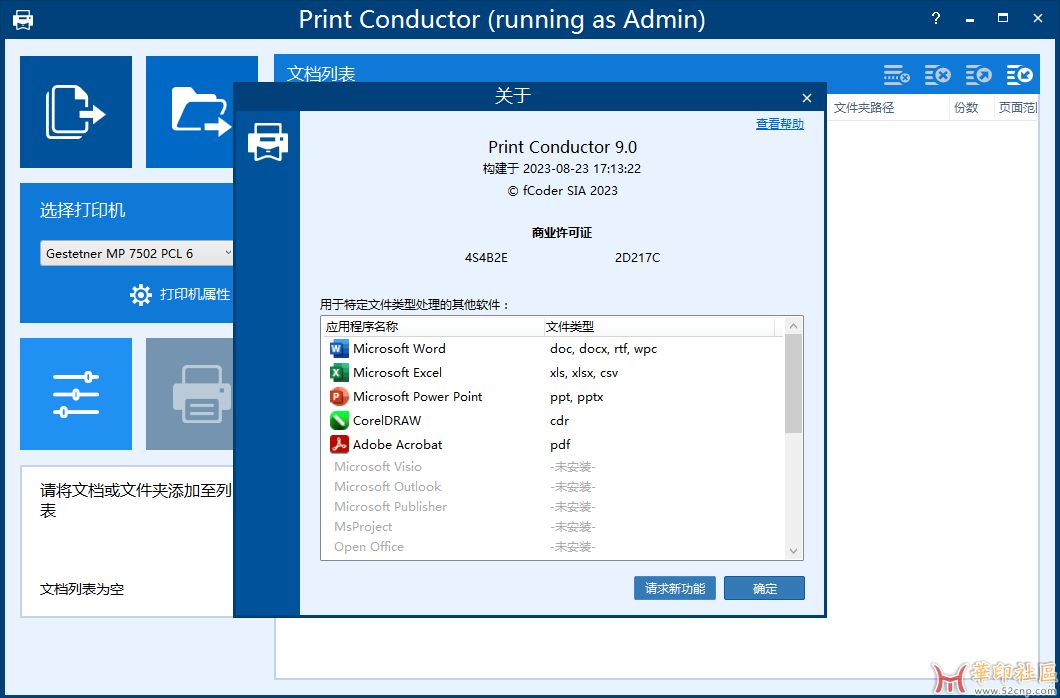Select the CorelDRAW row text
Image resolution: width=1060 pixels, height=698 pixels.
387,421
